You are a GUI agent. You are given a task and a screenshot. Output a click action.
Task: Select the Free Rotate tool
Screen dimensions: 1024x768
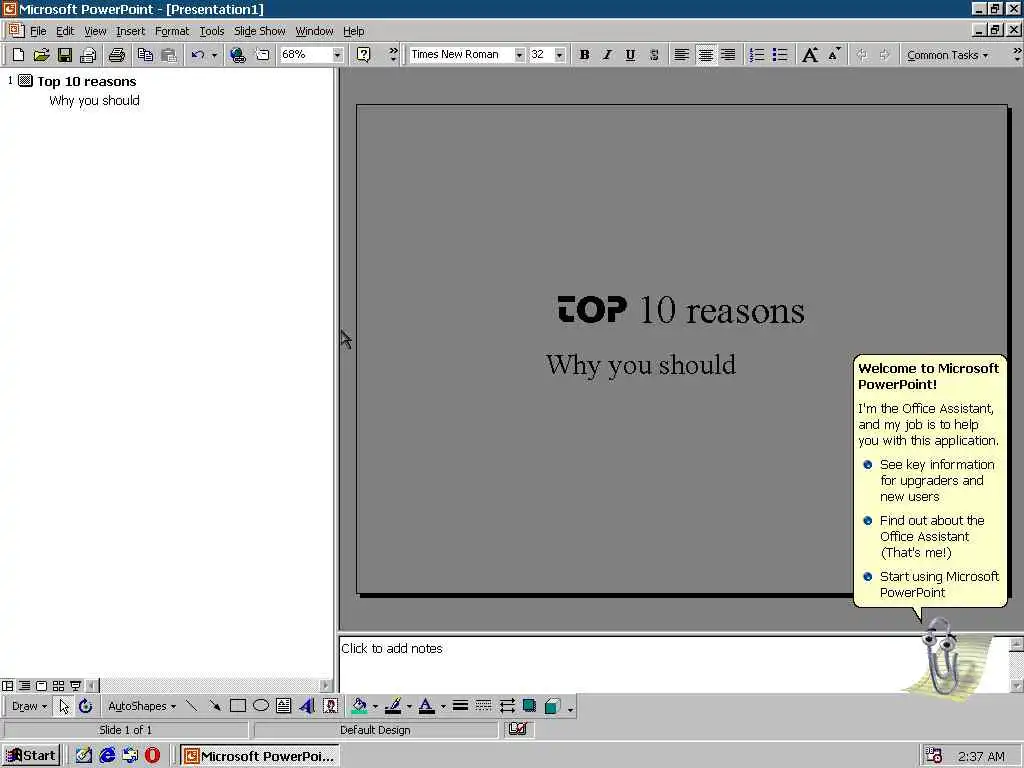point(86,706)
